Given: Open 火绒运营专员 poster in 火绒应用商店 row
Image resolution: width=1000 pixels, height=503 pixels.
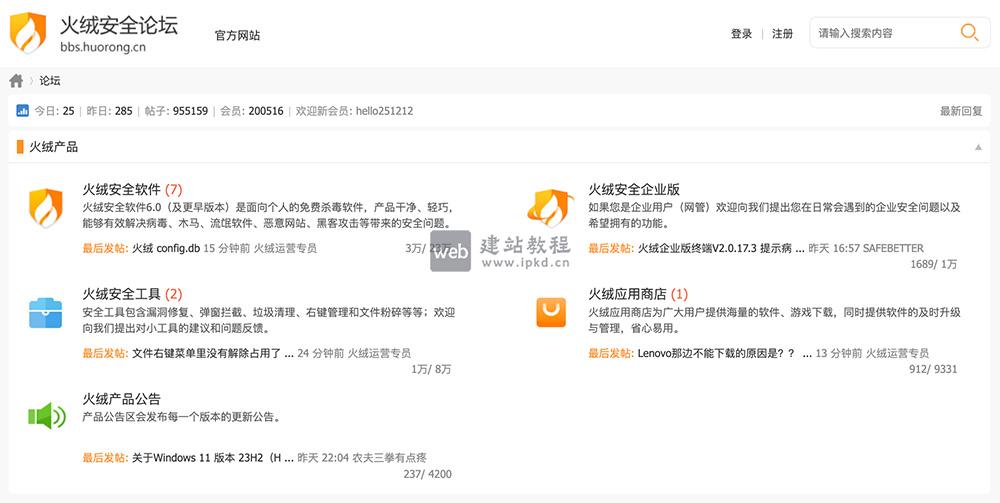Looking at the screenshot, I should click(x=897, y=353).
